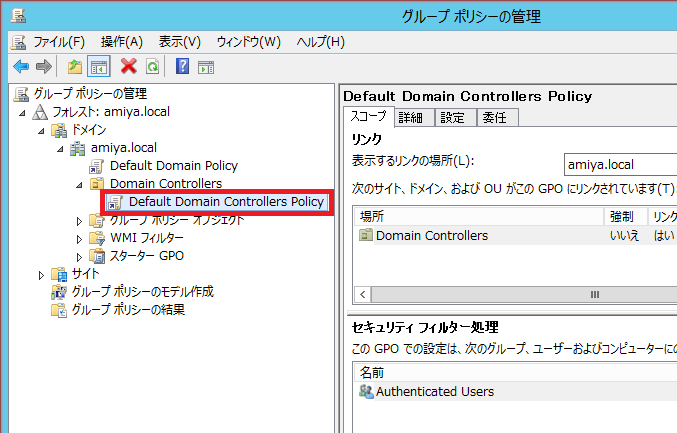Click the links list horizontal scrollbar thumb
This screenshot has width=677, height=433.
(524, 294)
